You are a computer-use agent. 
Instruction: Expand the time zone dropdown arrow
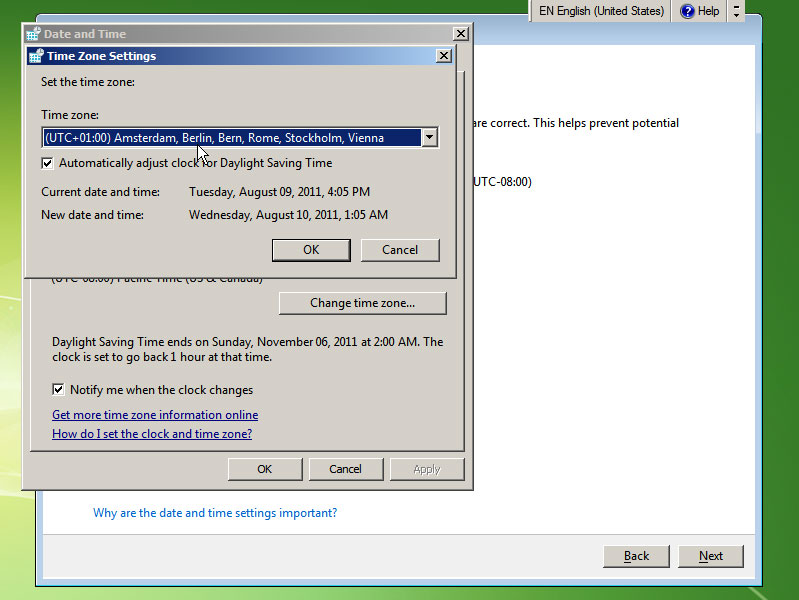[x=429, y=138]
